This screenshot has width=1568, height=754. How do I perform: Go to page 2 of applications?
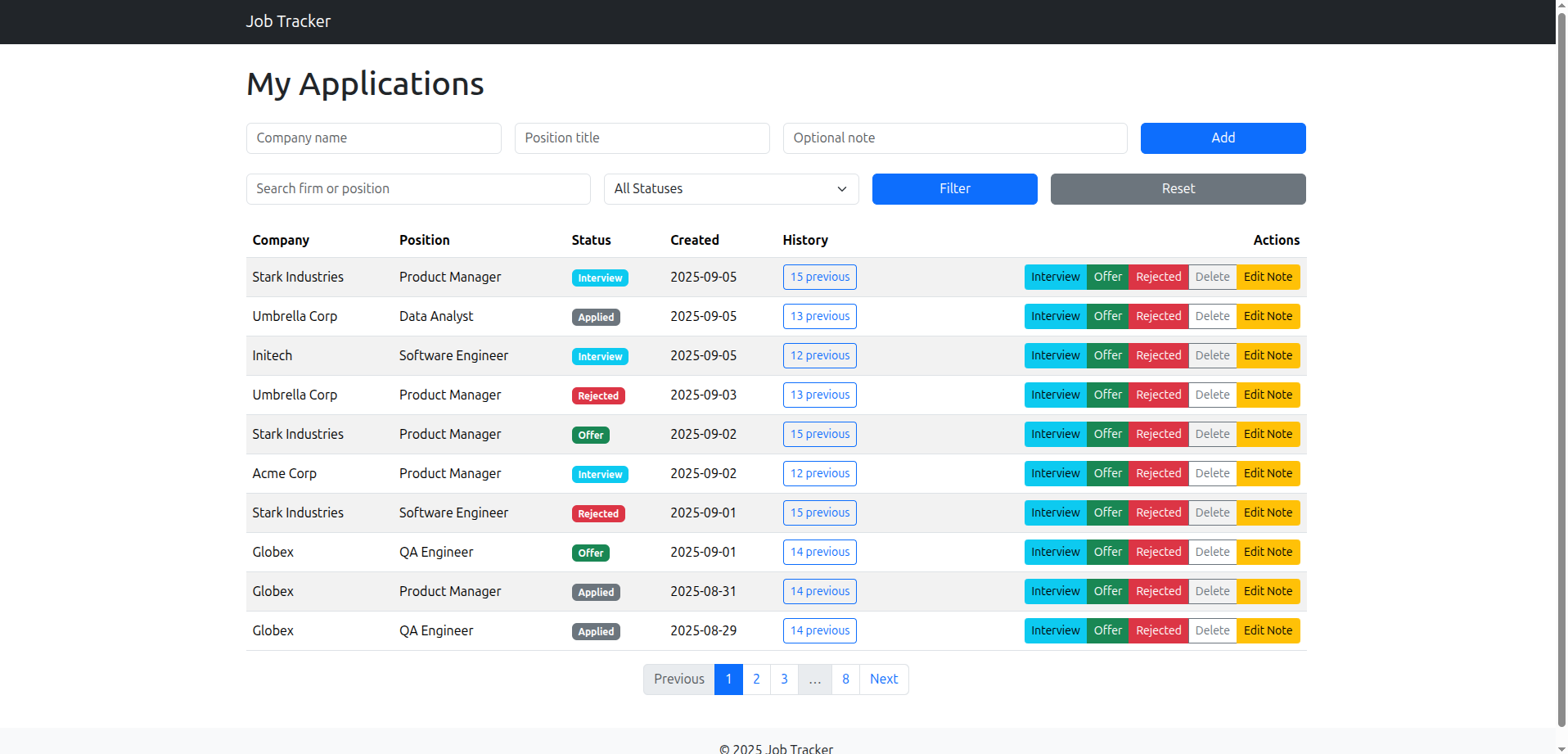[x=755, y=679]
